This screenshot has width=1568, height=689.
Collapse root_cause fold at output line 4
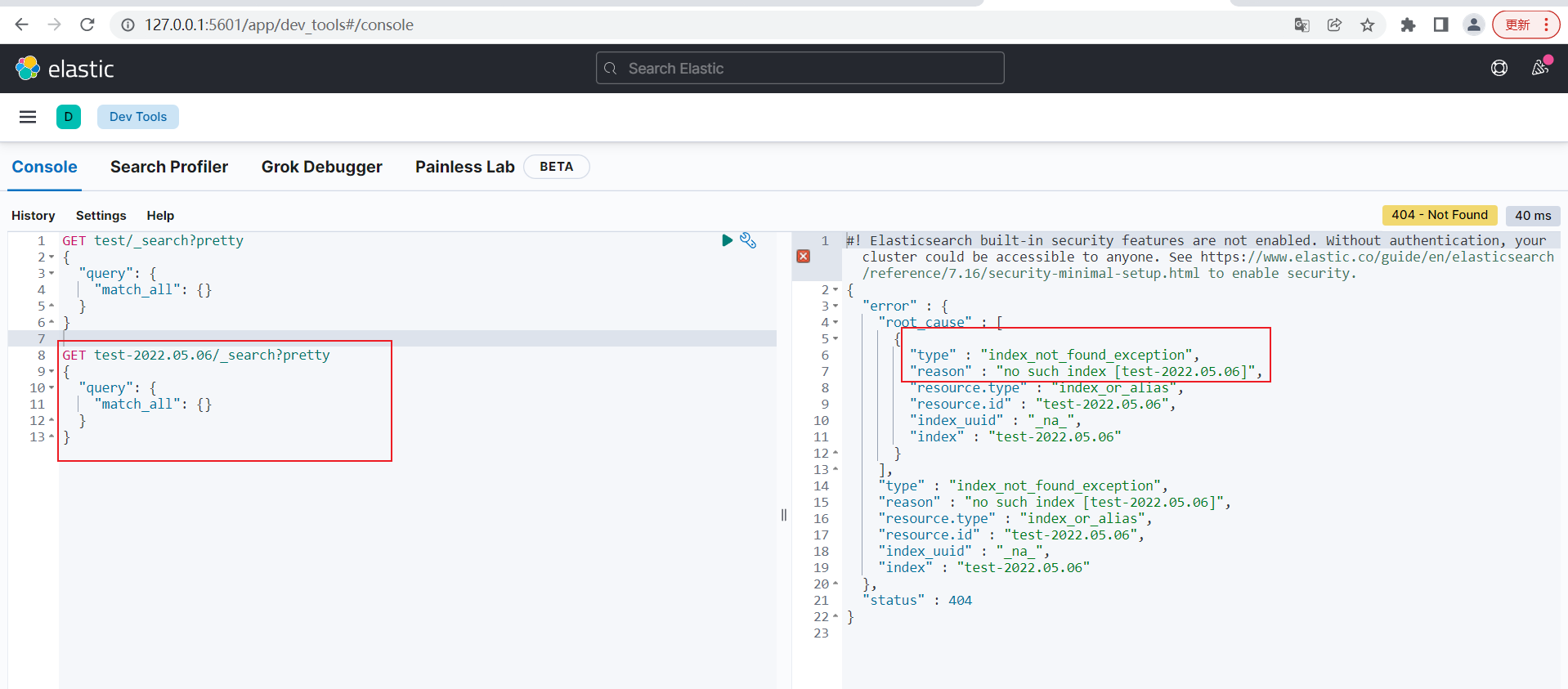tap(836, 323)
